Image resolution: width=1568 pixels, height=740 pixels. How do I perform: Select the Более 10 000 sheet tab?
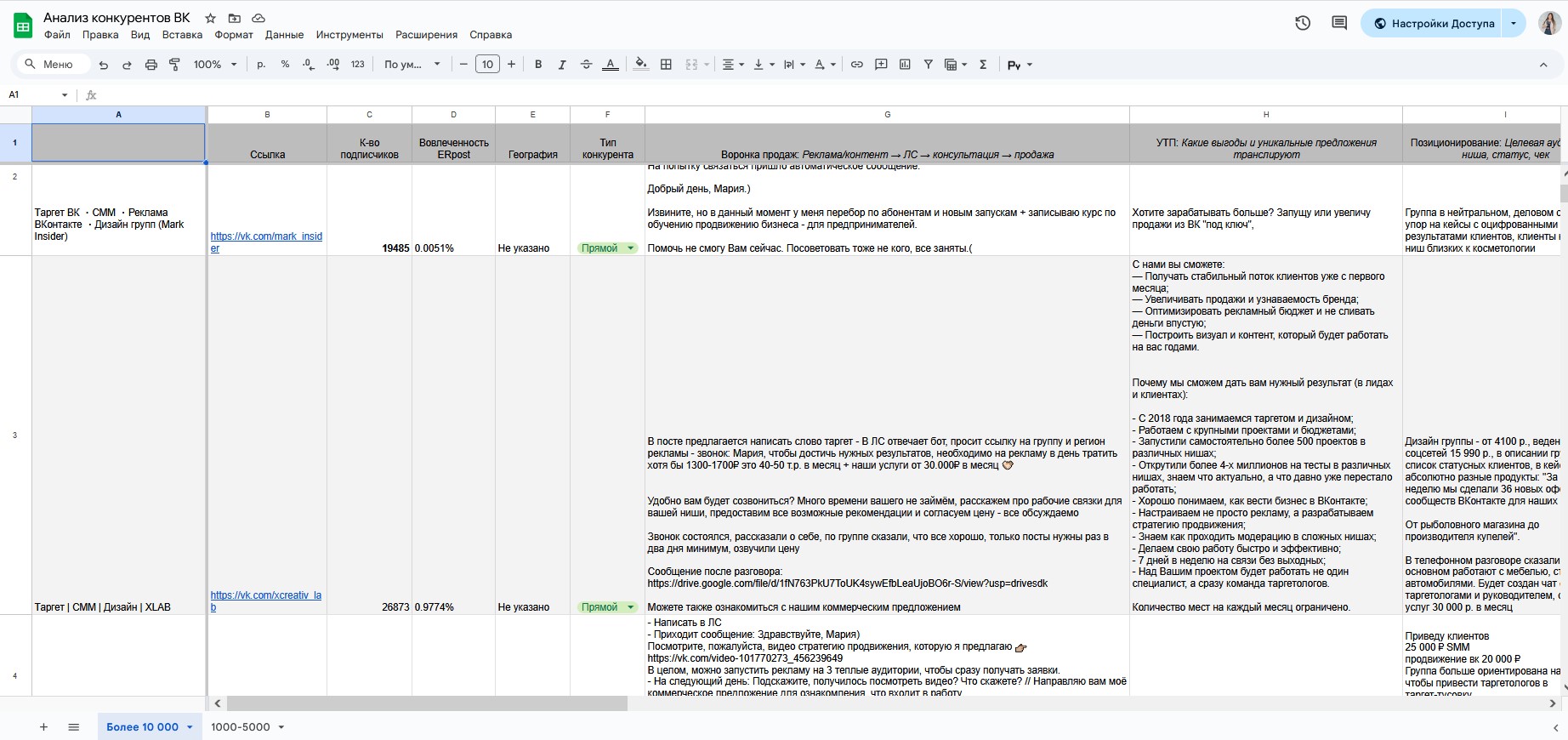tap(150, 727)
